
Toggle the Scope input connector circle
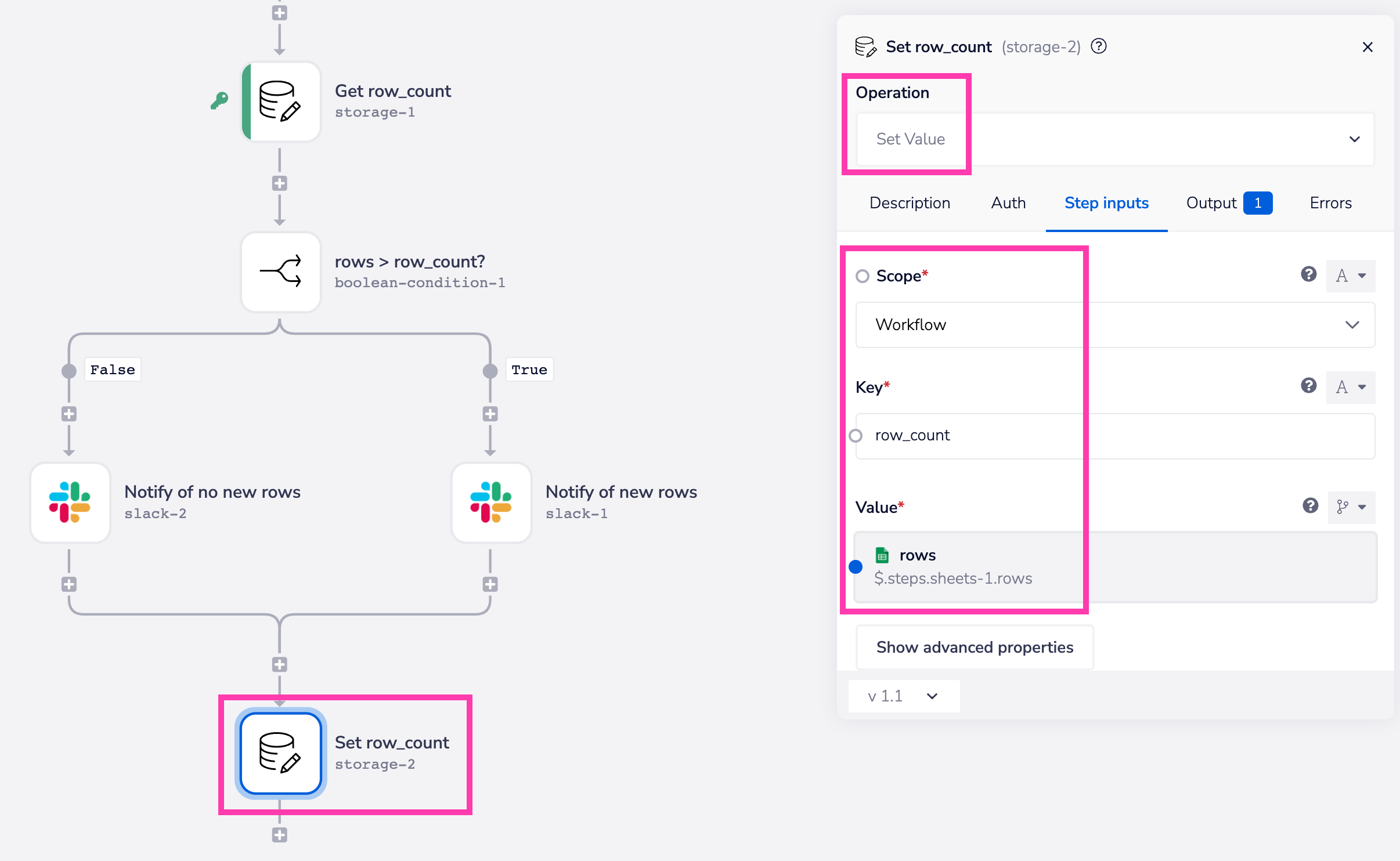(x=863, y=276)
